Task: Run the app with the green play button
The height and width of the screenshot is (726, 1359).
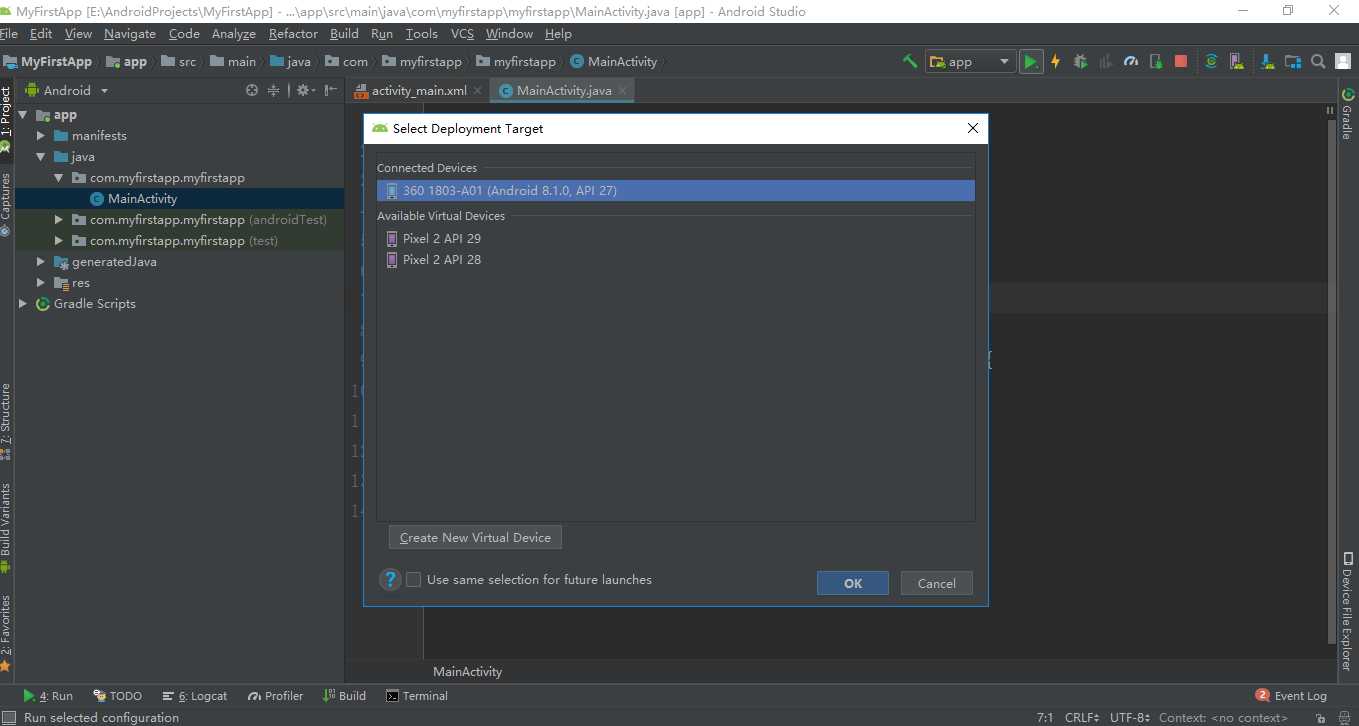Action: [1030, 61]
